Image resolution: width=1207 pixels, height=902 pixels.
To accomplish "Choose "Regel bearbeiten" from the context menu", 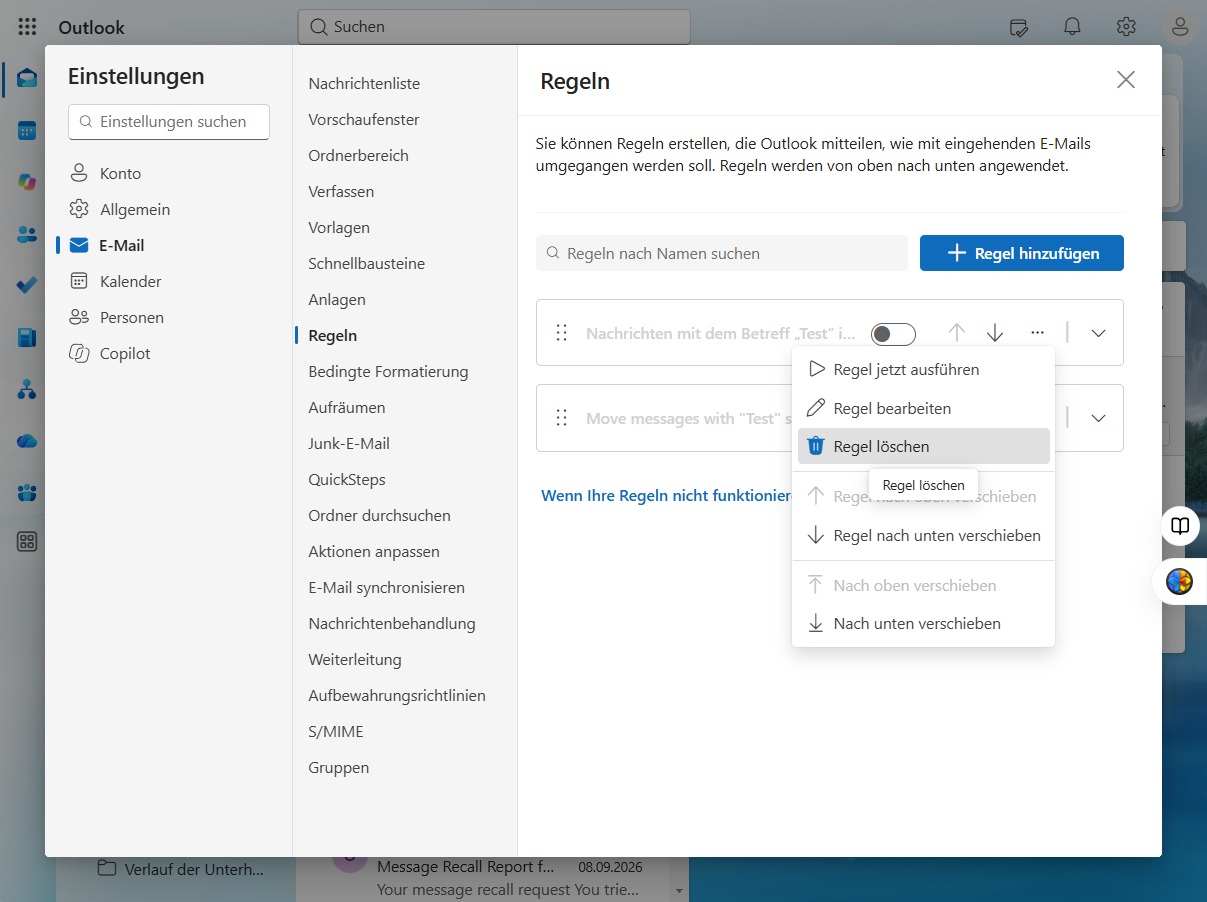I will pyautogui.click(x=924, y=408).
